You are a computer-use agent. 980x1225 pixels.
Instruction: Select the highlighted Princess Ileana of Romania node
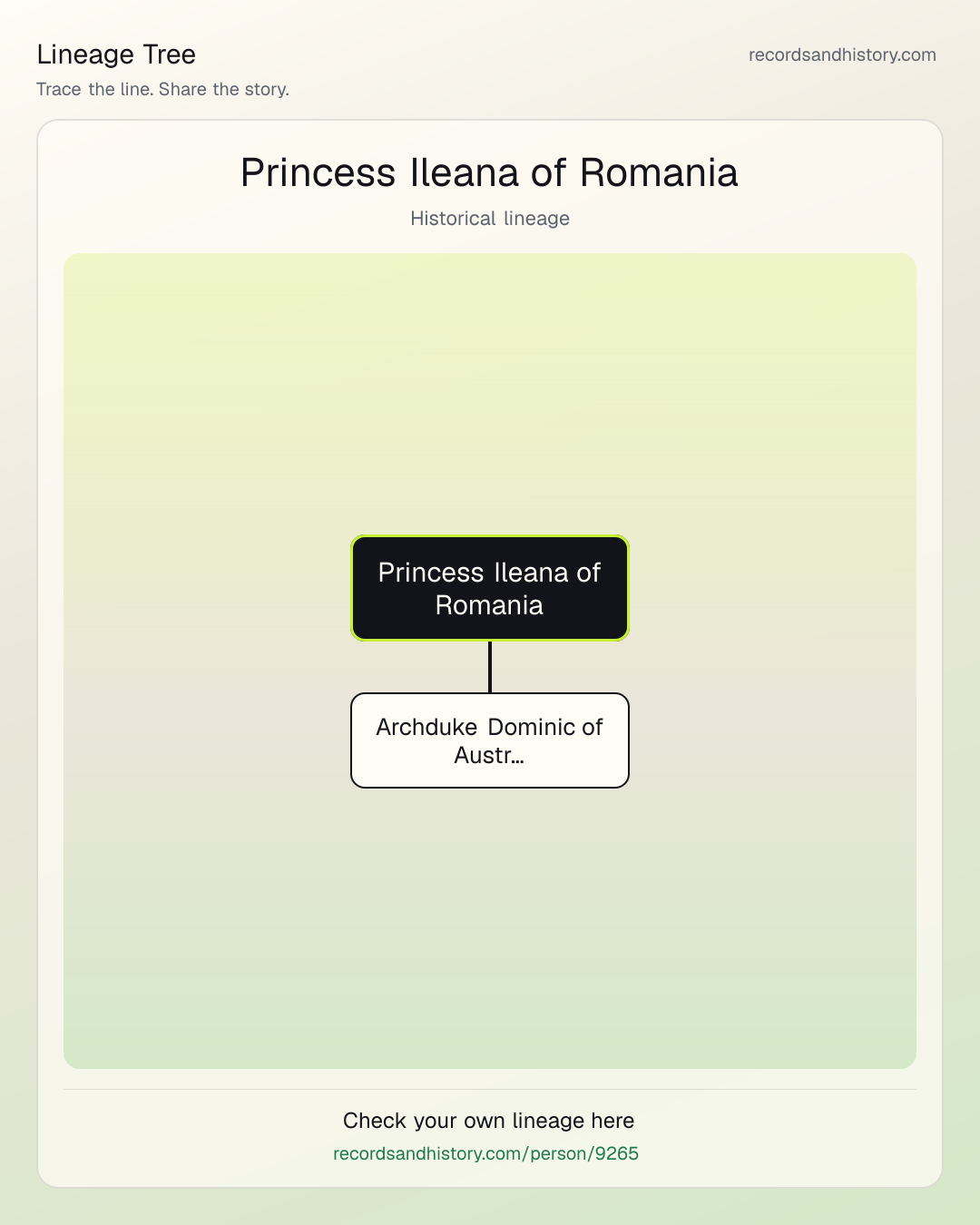point(490,588)
